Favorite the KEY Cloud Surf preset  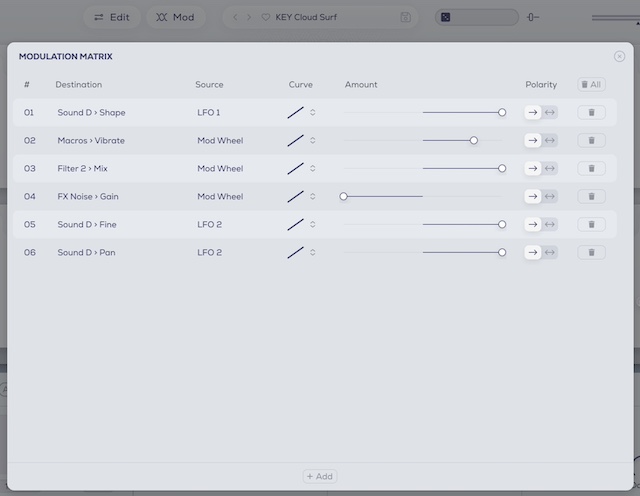pos(266,17)
